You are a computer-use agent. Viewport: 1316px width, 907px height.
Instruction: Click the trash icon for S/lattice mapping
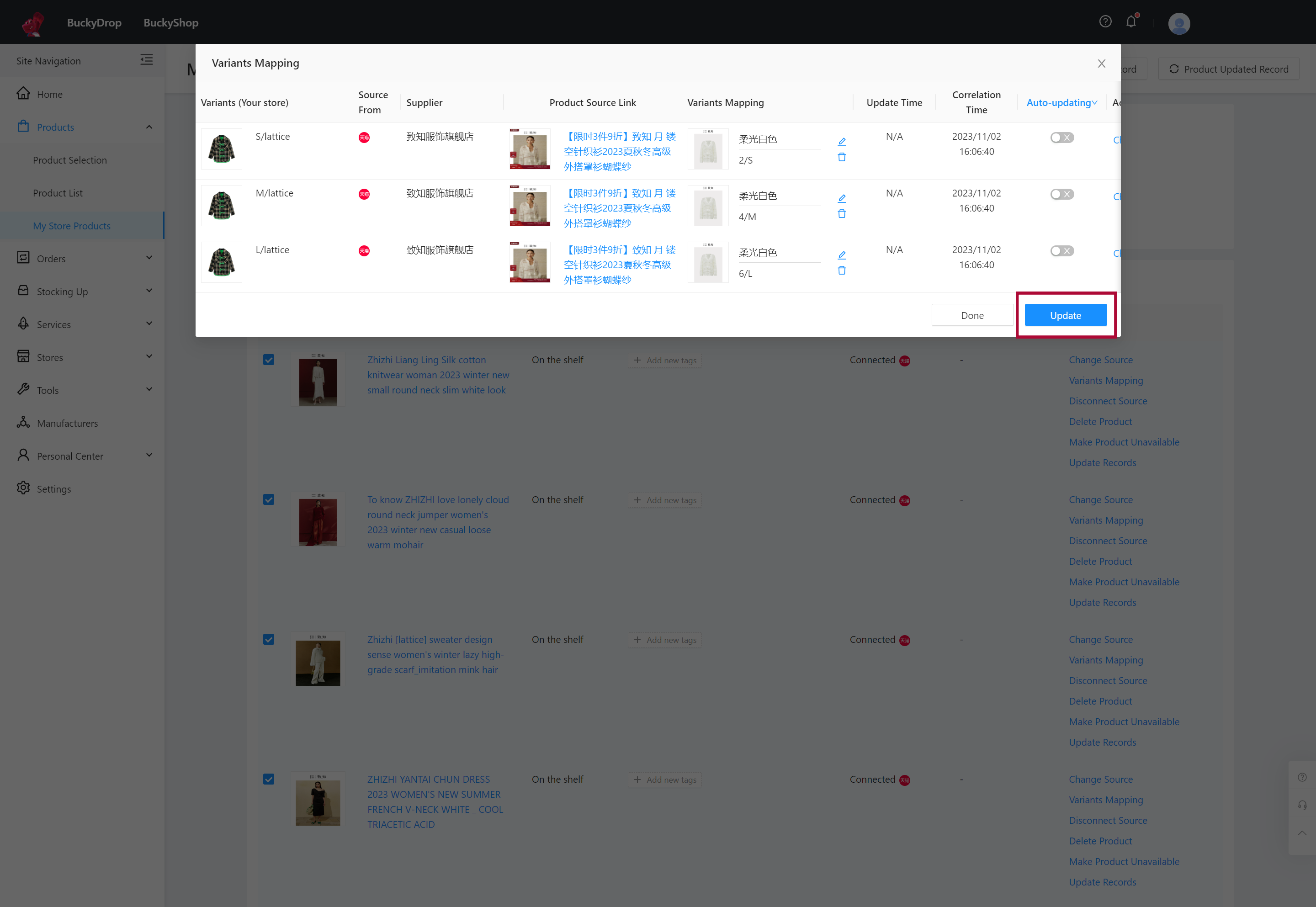842,158
